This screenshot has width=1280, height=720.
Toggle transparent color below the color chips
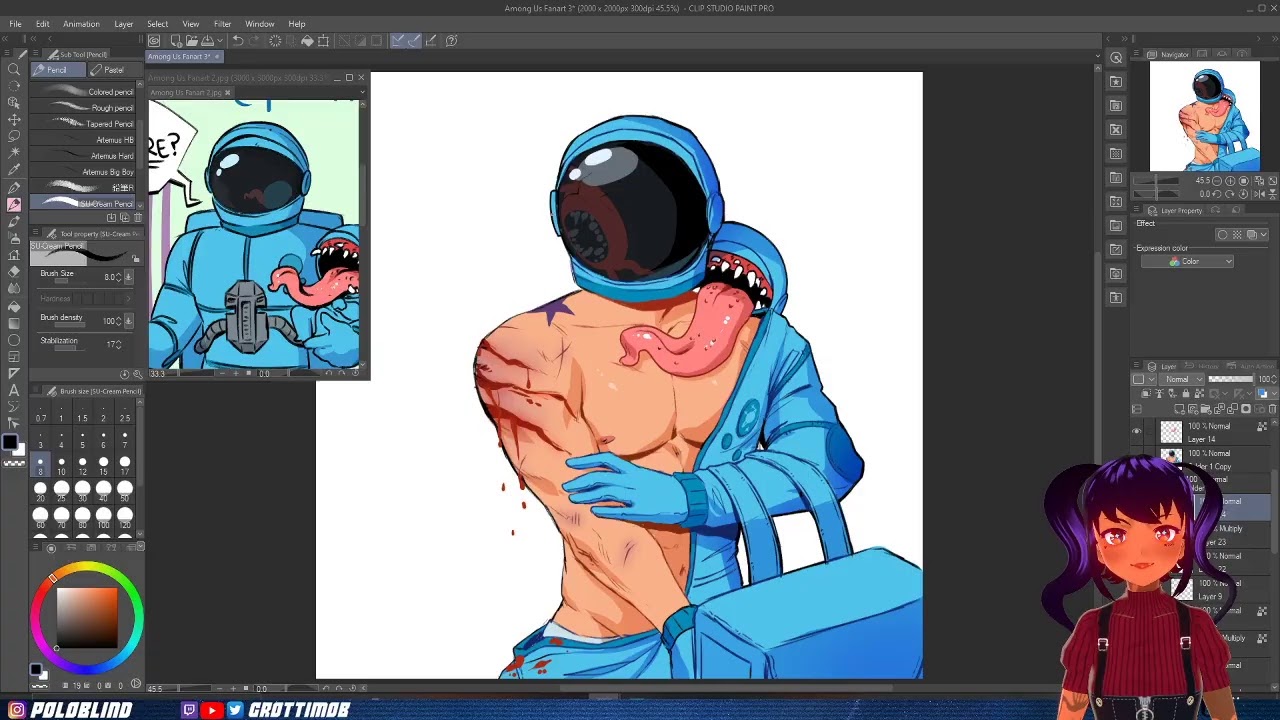click(14, 463)
